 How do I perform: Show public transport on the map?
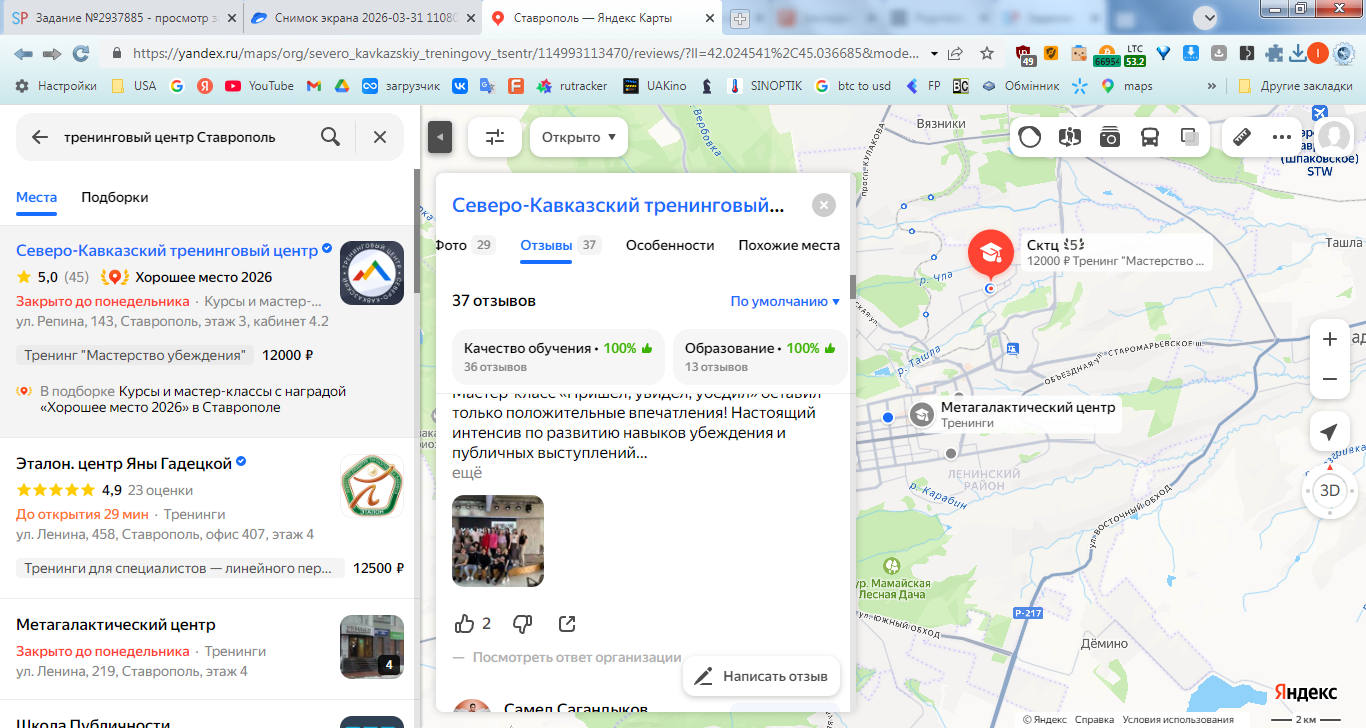(x=1150, y=137)
